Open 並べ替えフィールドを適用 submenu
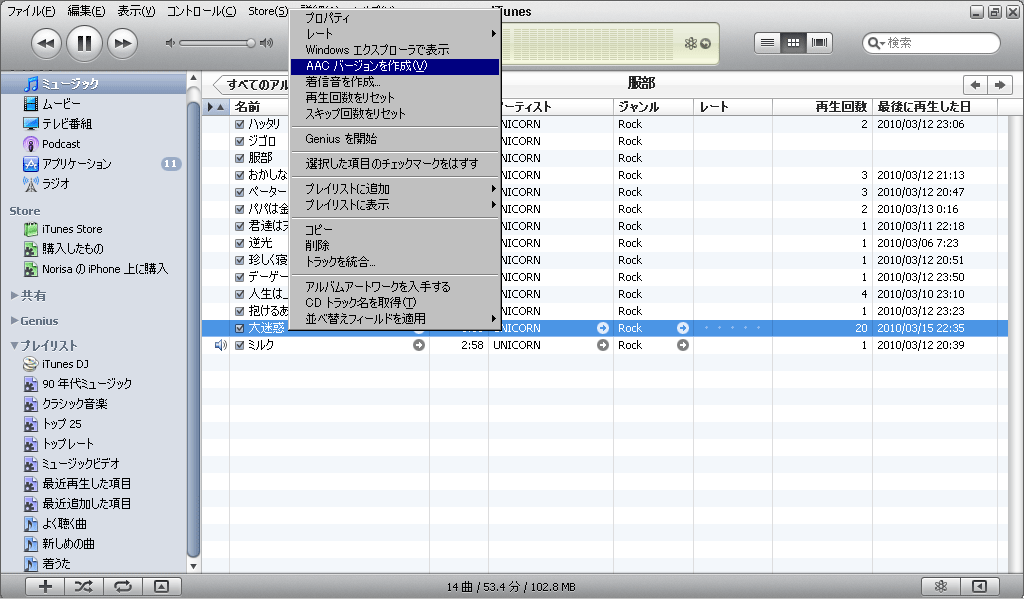The width and height of the screenshot is (1024, 600). 394,319
